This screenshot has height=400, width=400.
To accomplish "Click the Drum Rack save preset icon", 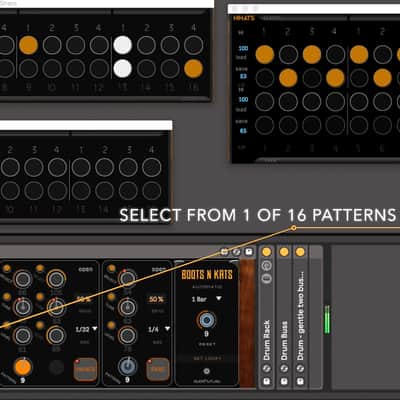I will tap(266, 381).
